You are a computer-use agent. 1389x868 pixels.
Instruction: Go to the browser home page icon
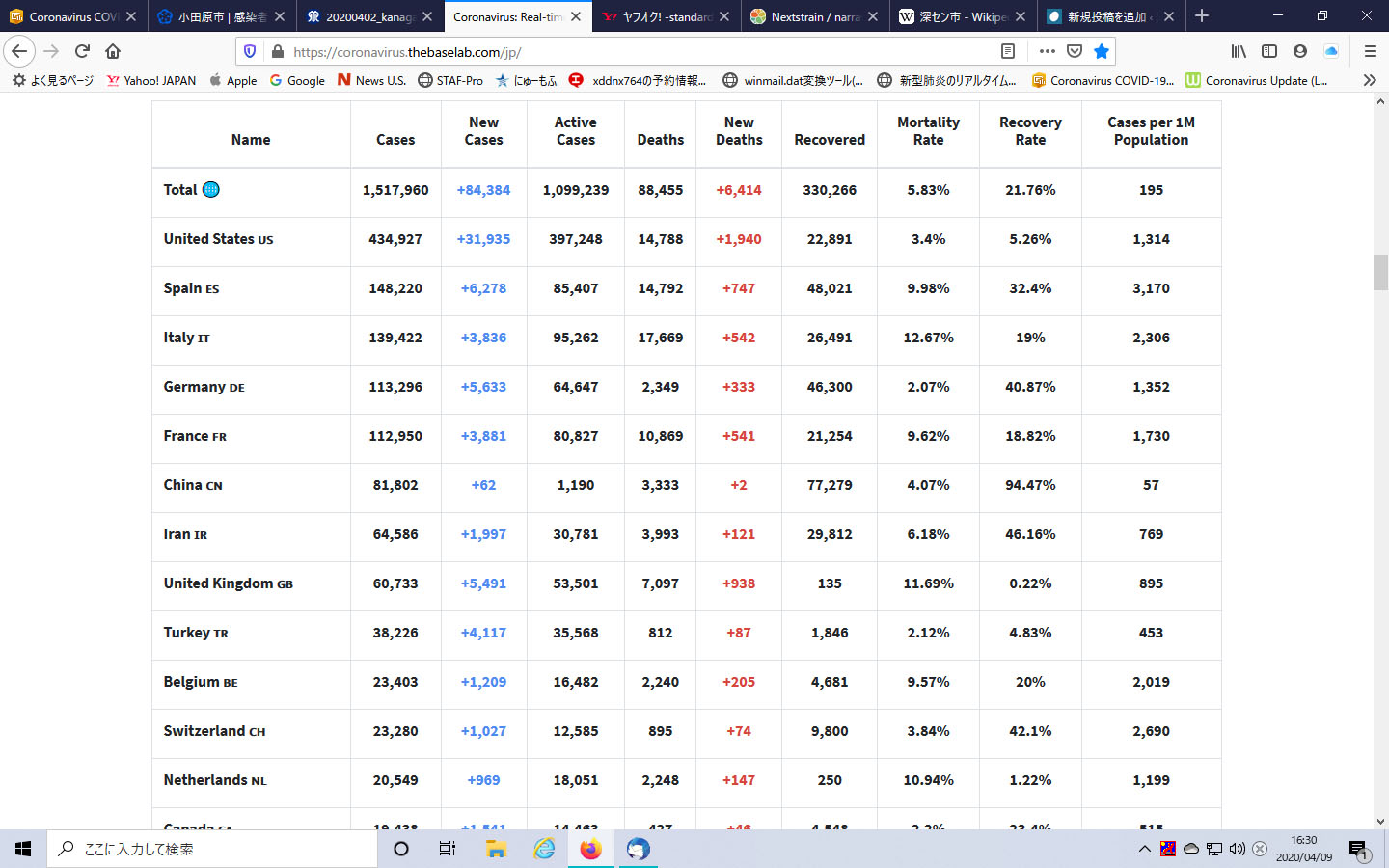113,51
